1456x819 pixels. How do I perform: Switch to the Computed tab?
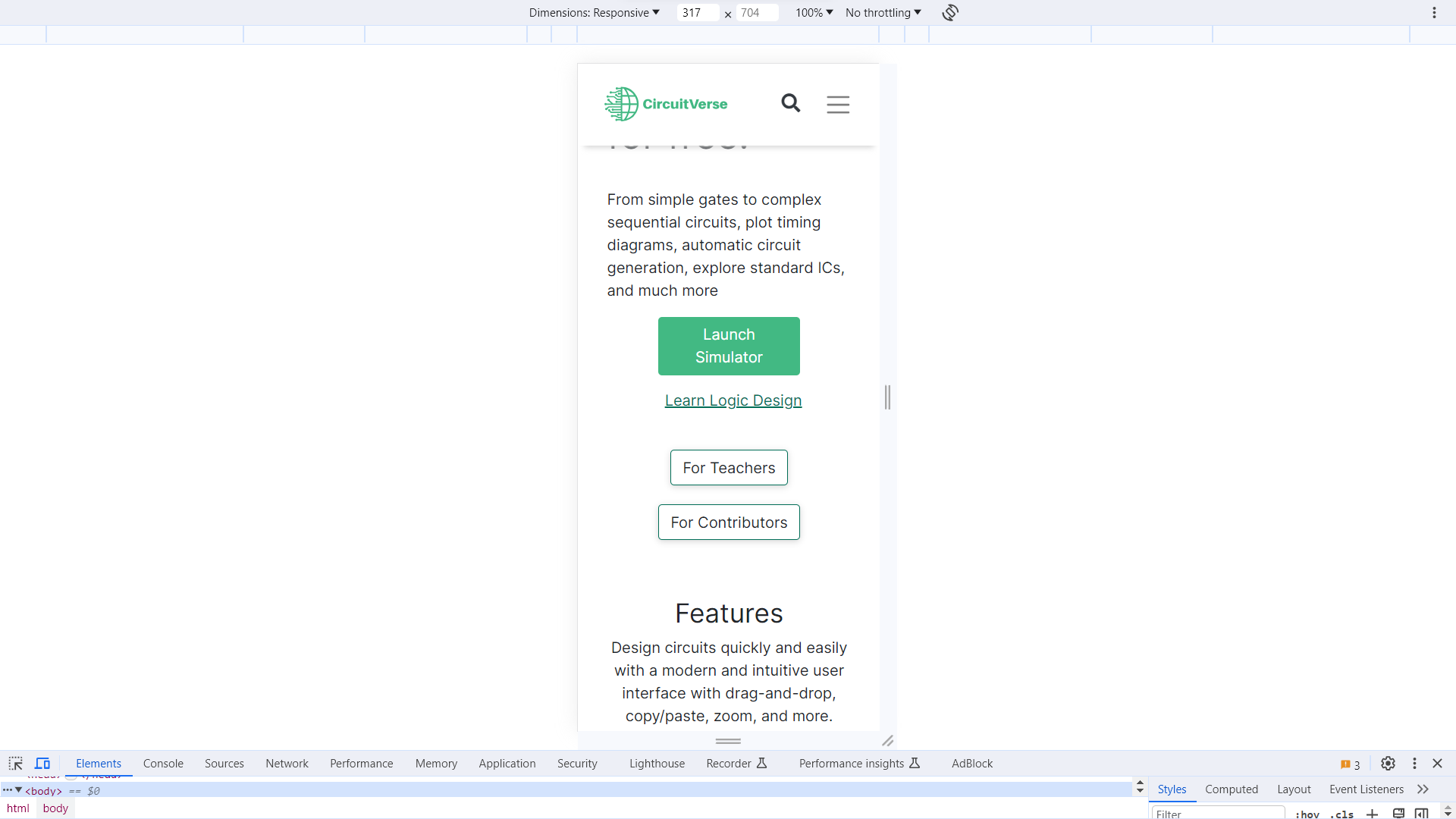[1232, 789]
